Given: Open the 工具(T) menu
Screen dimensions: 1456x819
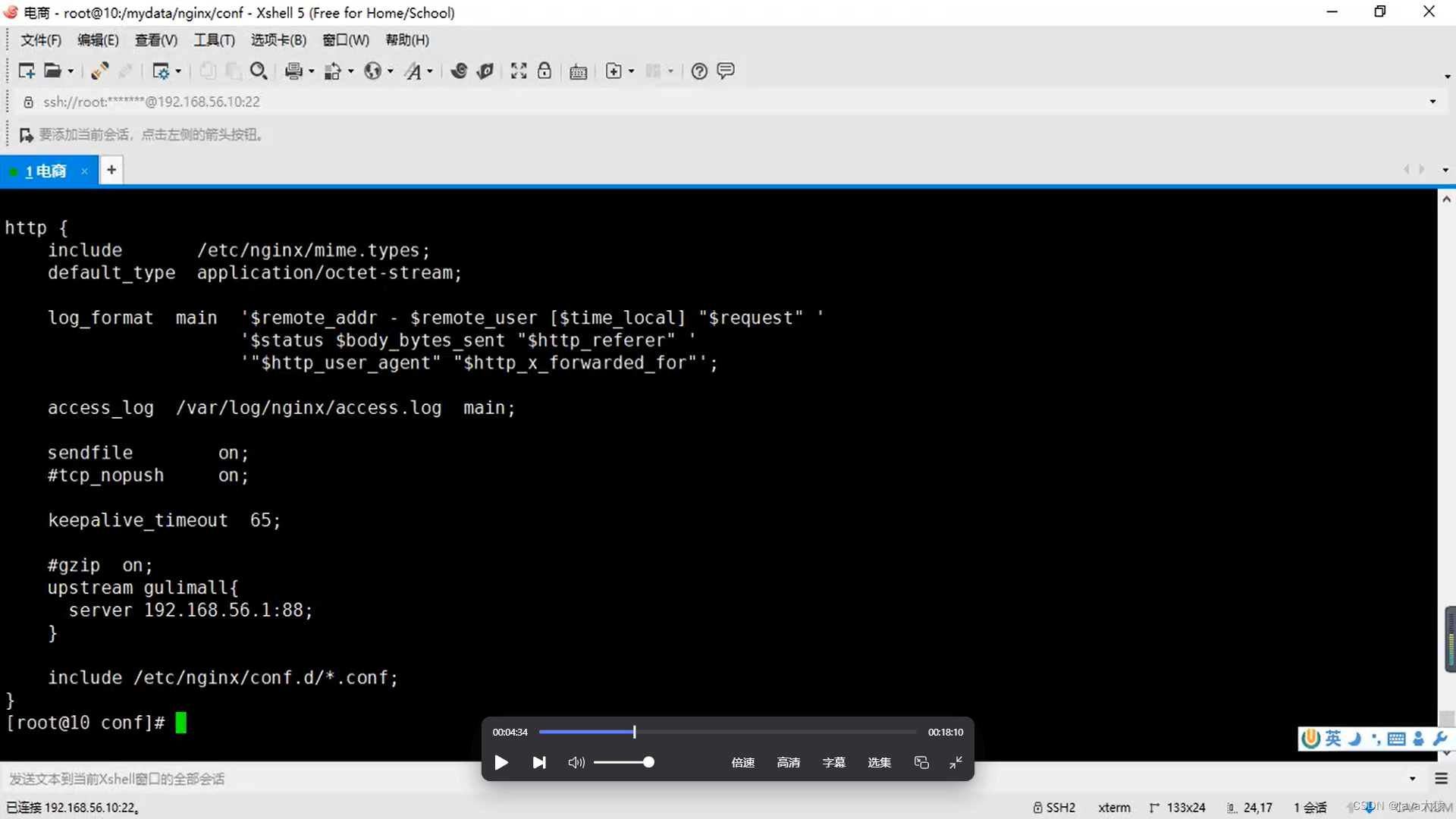Looking at the screenshot, I should [214, 40].
